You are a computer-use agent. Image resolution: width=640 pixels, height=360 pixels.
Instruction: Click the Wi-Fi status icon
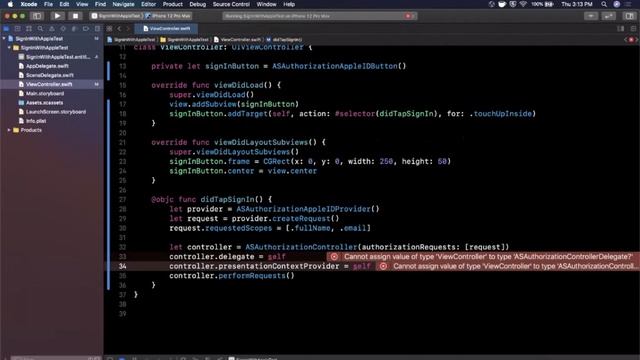pyautogui.click(x=523, y=4)
